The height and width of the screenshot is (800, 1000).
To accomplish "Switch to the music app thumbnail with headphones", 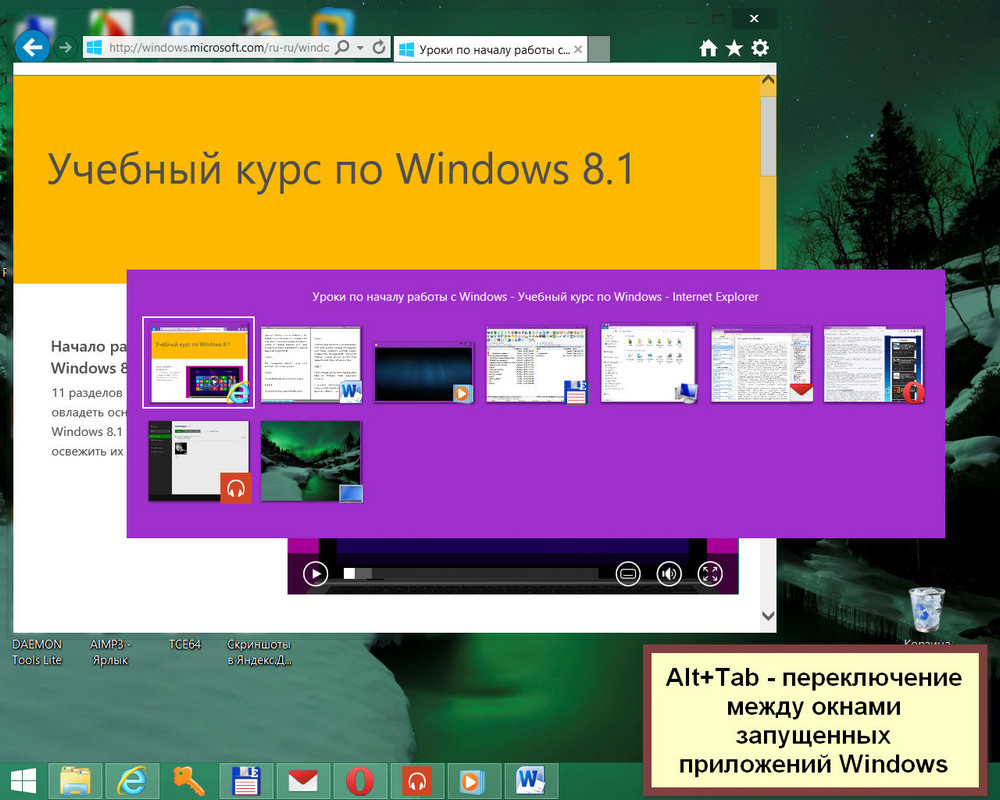I will 199,461.
